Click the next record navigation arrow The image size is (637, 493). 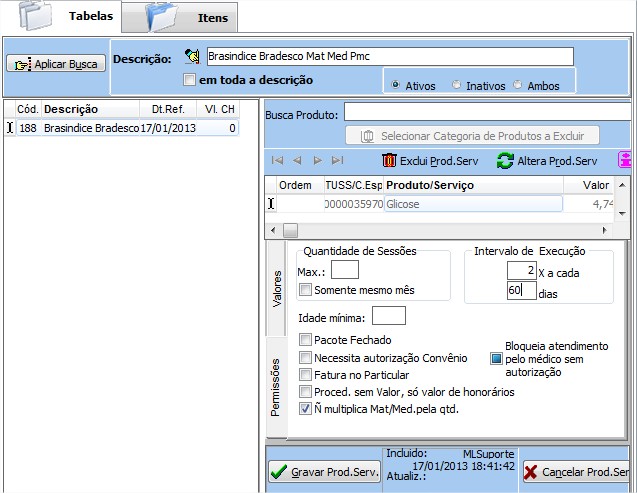[x=317, y=160]
